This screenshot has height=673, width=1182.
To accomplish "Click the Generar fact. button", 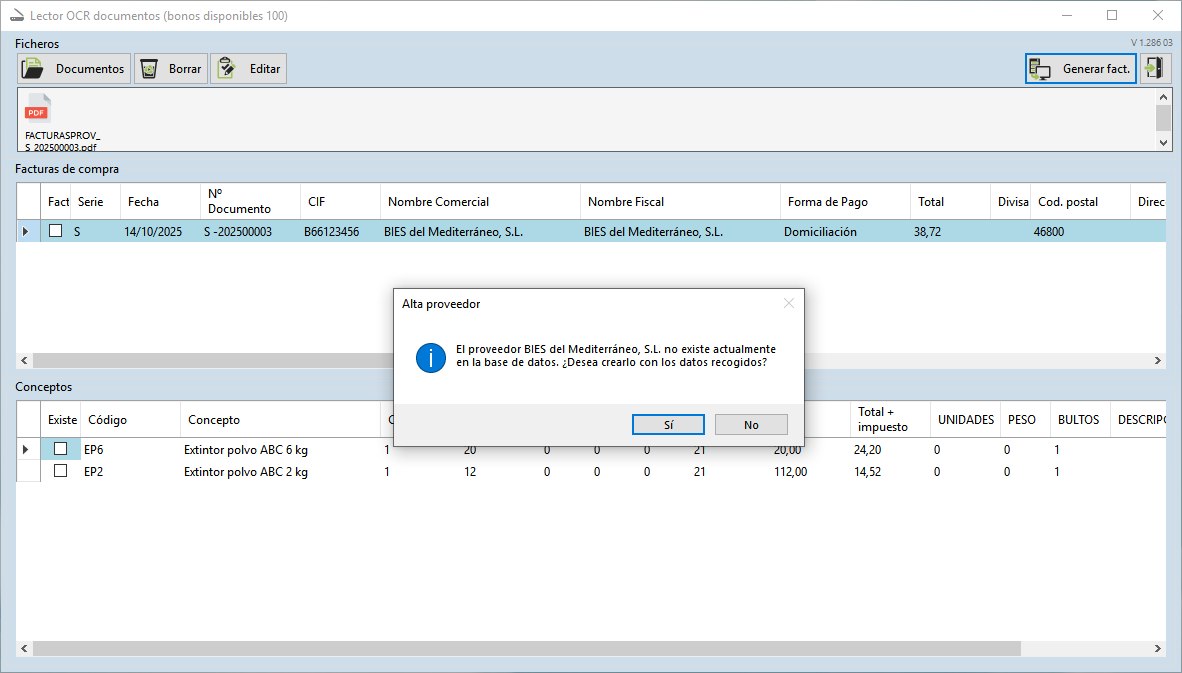I will click(1080, 69).
